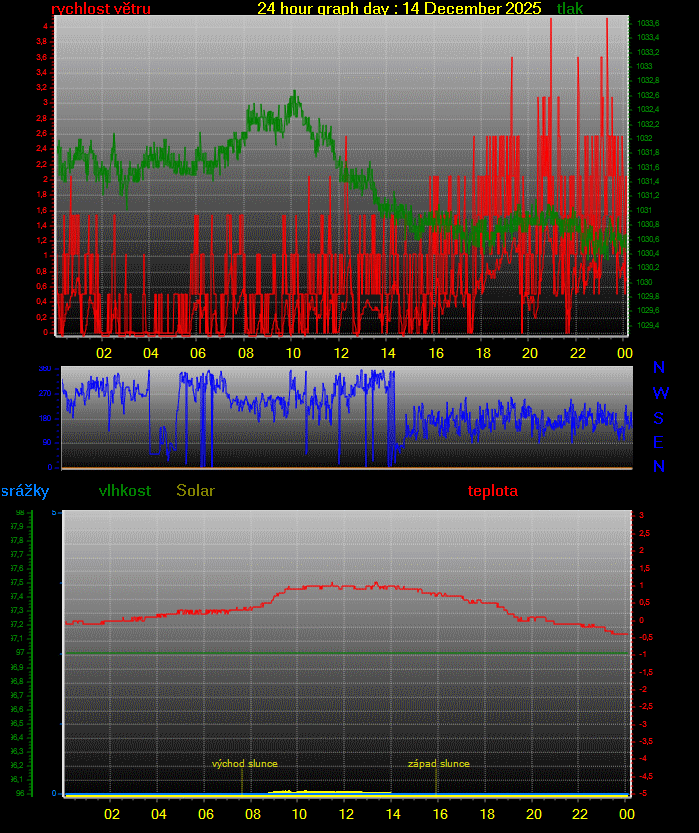Viewport: 699px width, 833px height.
Task: Click the '1033,8' pressure axis value
Action: tap(648, 22)
